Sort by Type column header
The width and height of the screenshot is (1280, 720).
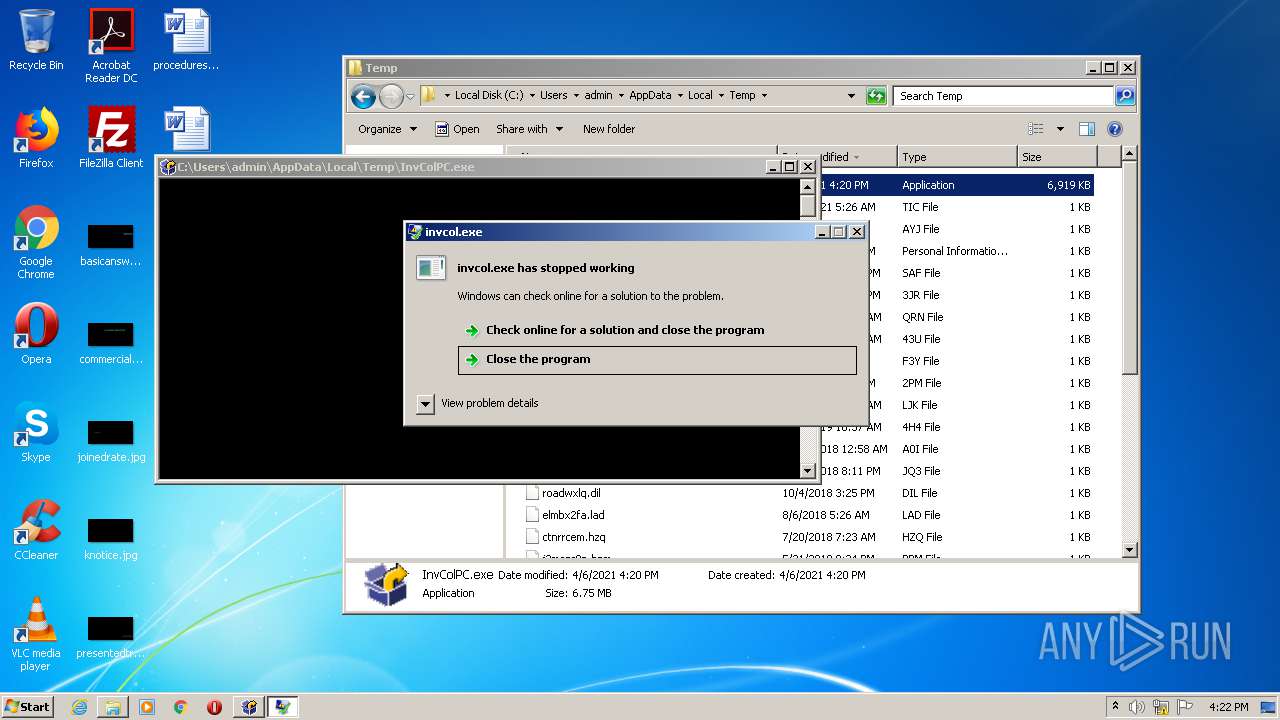956,157
